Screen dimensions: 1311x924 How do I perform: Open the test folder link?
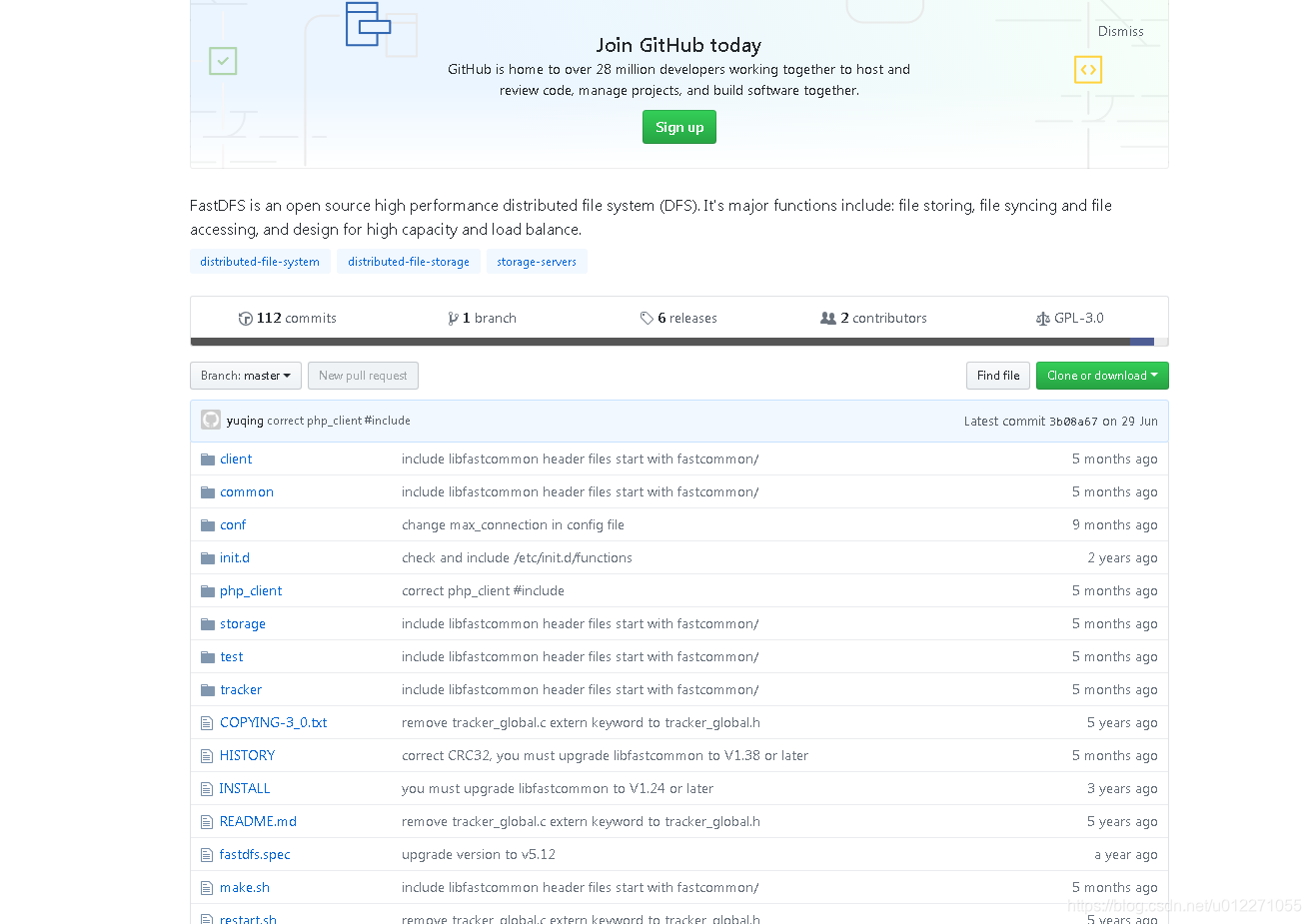[232, 657]
